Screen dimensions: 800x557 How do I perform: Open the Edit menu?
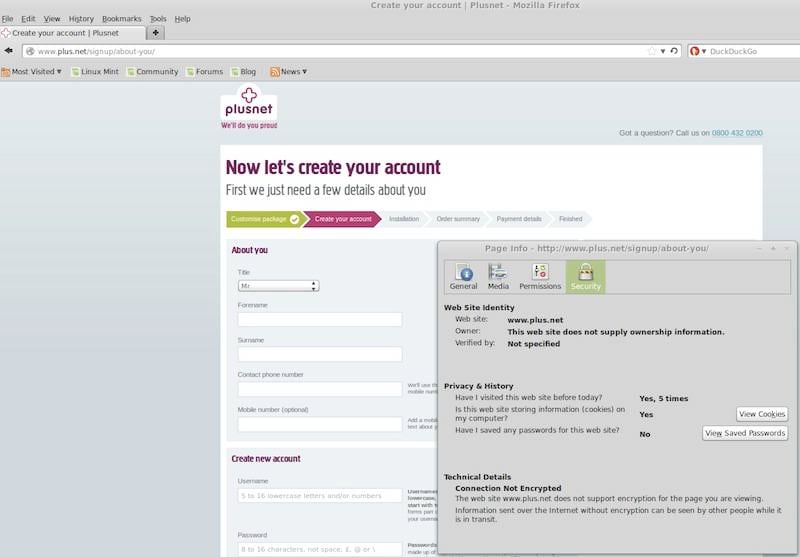tap(28, 19)
